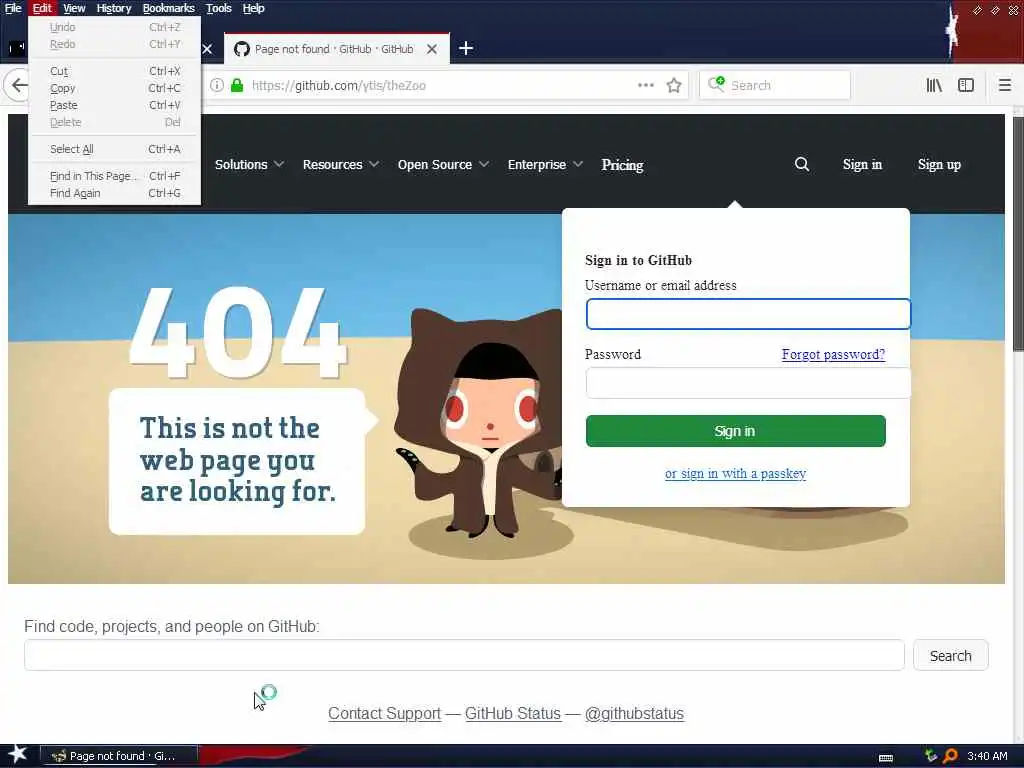
Task: Click the search engine magnifier icon
Action: click(716, 84)
